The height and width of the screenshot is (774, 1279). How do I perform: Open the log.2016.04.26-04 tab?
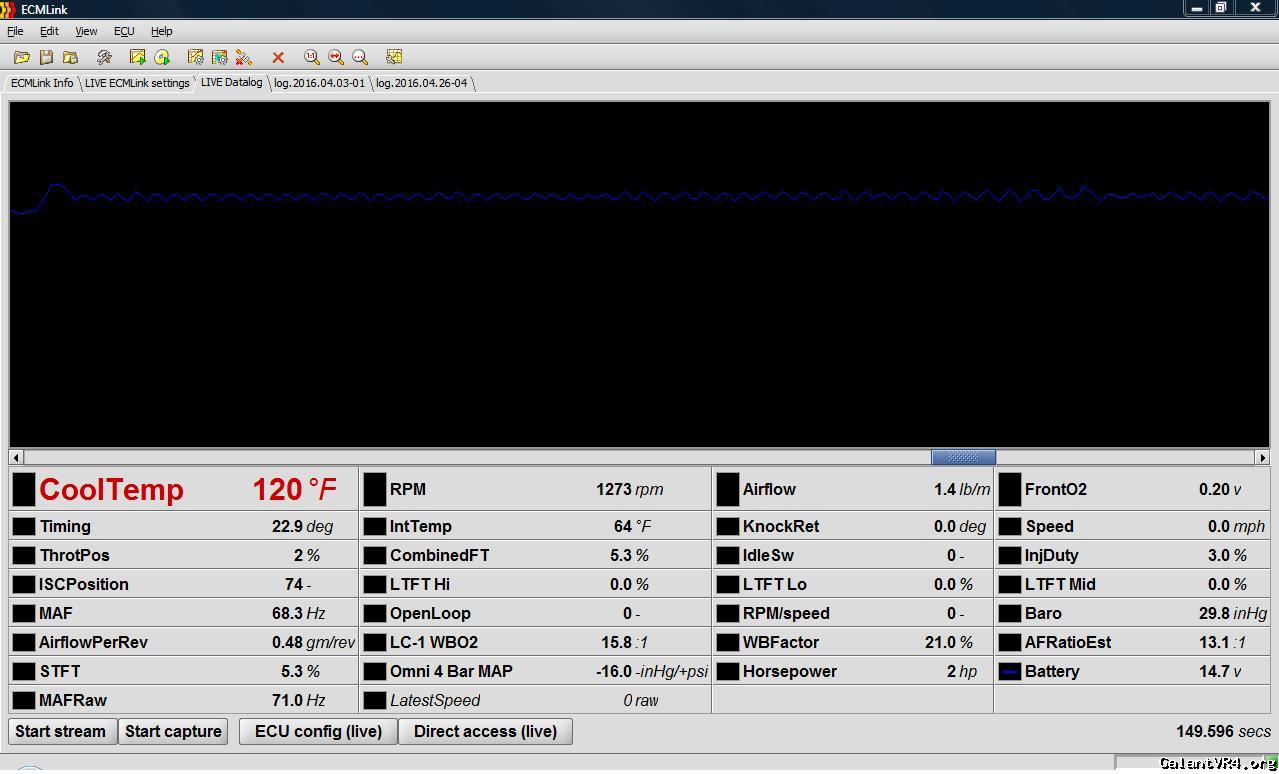pyautogui.click(x=421, y=83)
